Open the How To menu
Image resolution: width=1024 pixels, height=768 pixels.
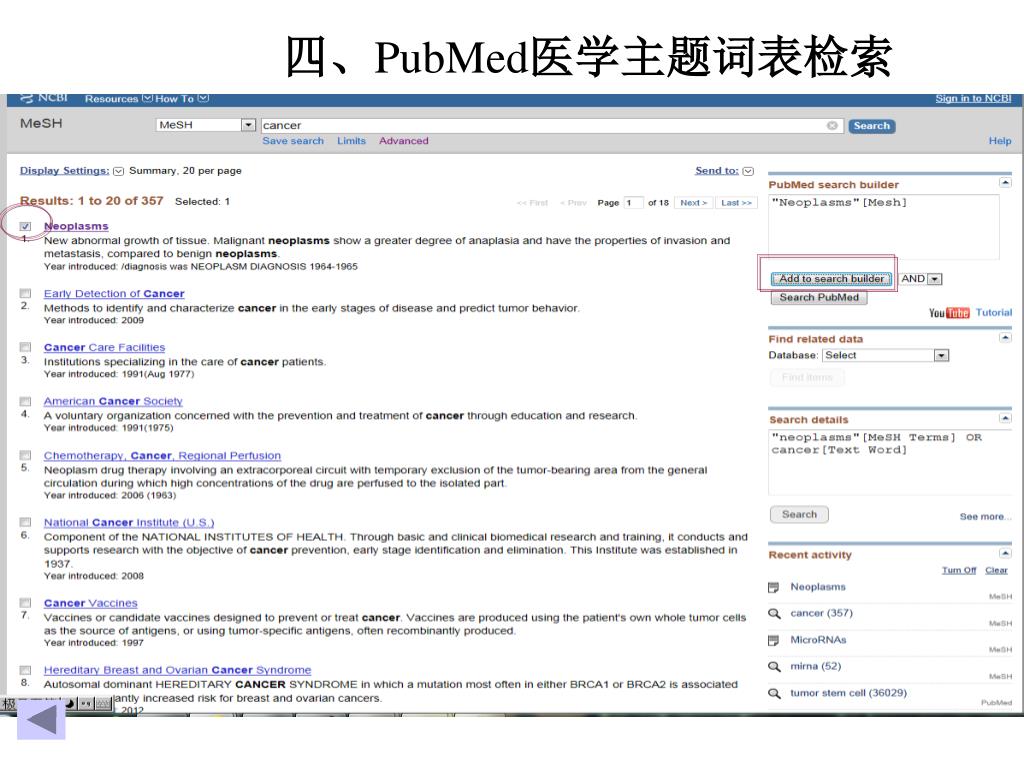pos(181,98)
